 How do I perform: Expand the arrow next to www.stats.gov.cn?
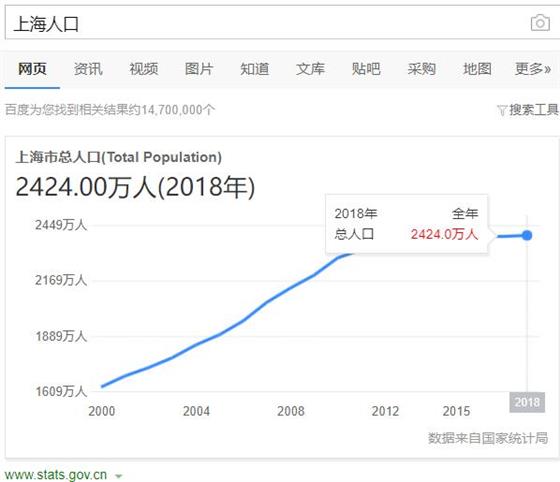[119, 476]
